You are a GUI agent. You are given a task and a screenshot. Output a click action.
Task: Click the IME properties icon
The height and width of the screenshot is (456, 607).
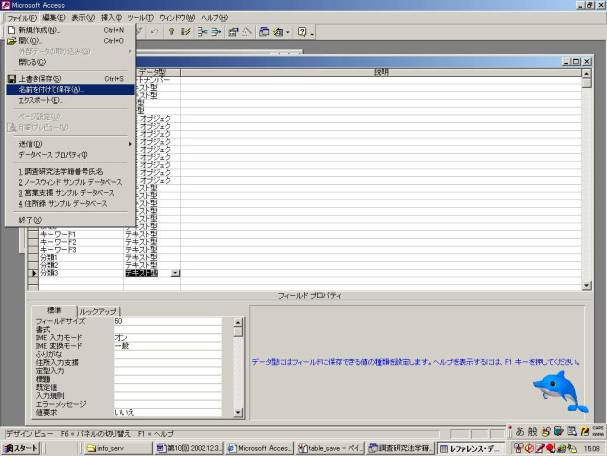click(572, 431)
